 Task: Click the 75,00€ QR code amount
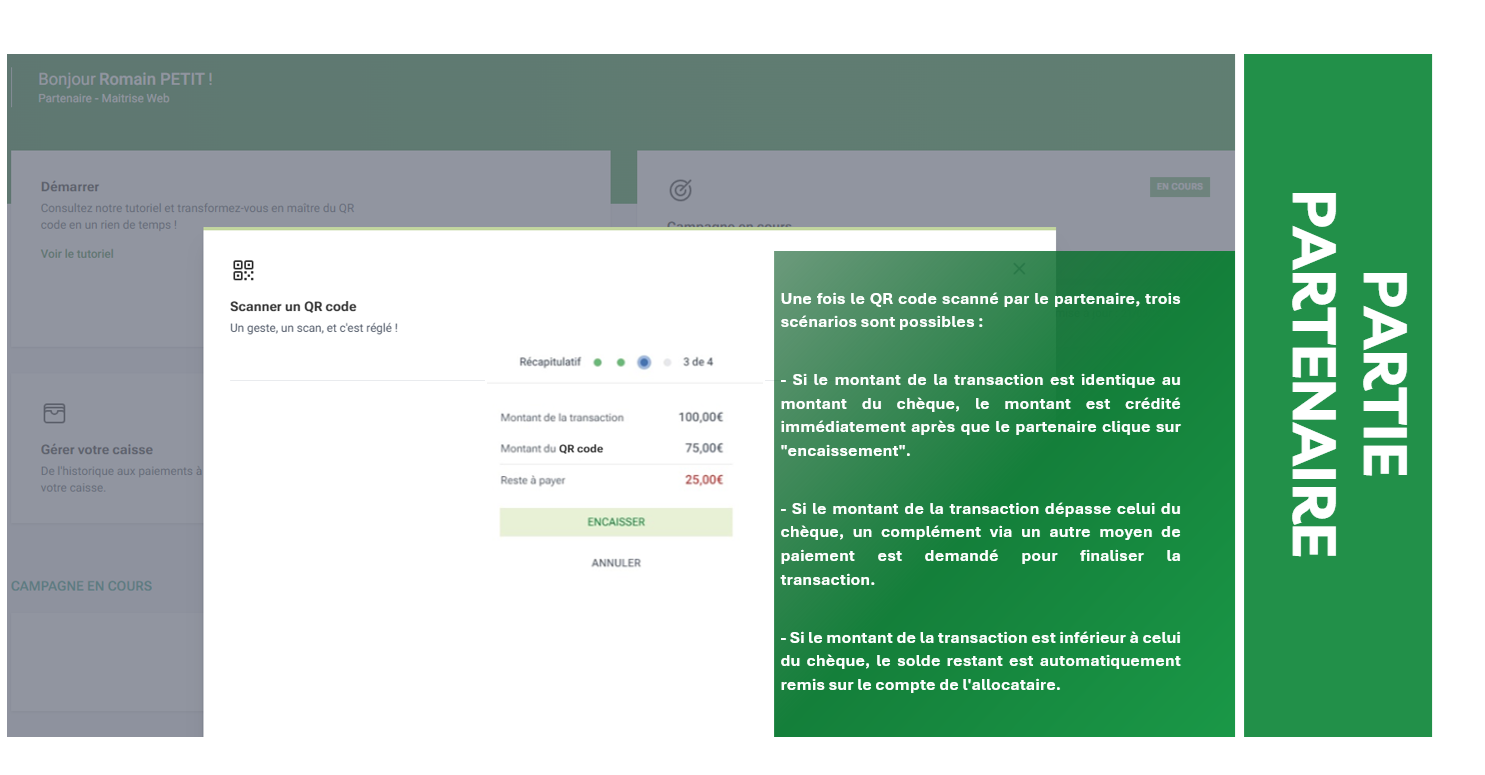(x=703, y=448)
